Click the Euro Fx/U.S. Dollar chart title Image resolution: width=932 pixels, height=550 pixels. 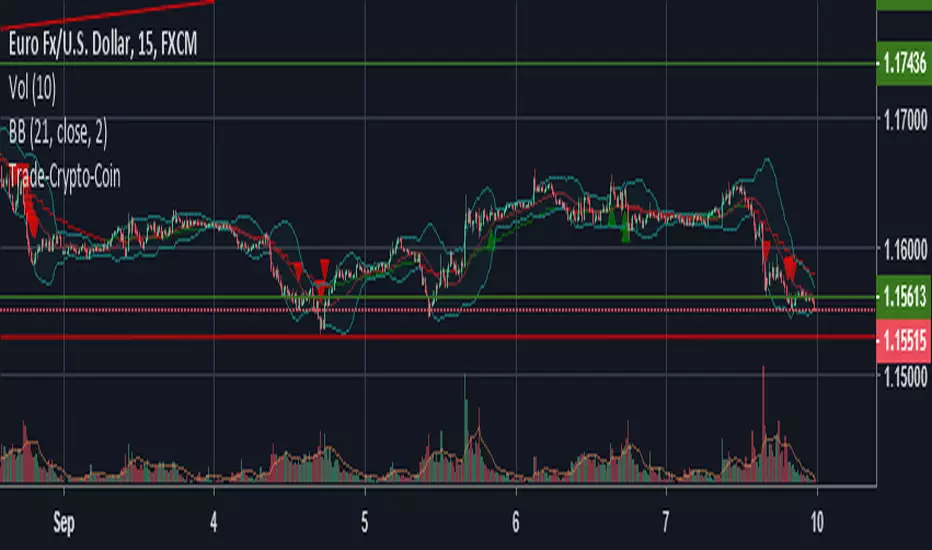point(103,45)
